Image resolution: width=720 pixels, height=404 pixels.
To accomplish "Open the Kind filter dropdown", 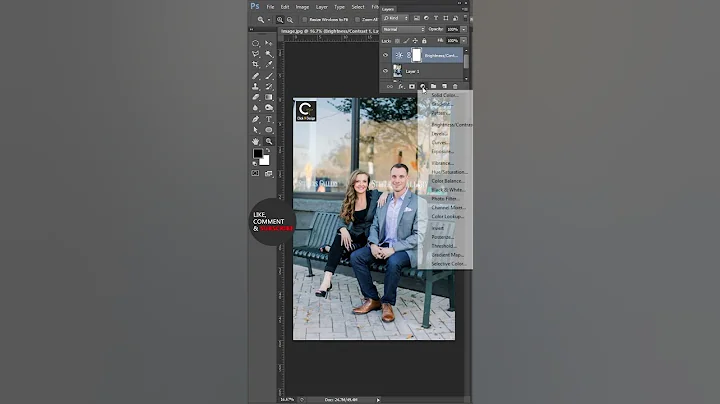I will point(395,18).
